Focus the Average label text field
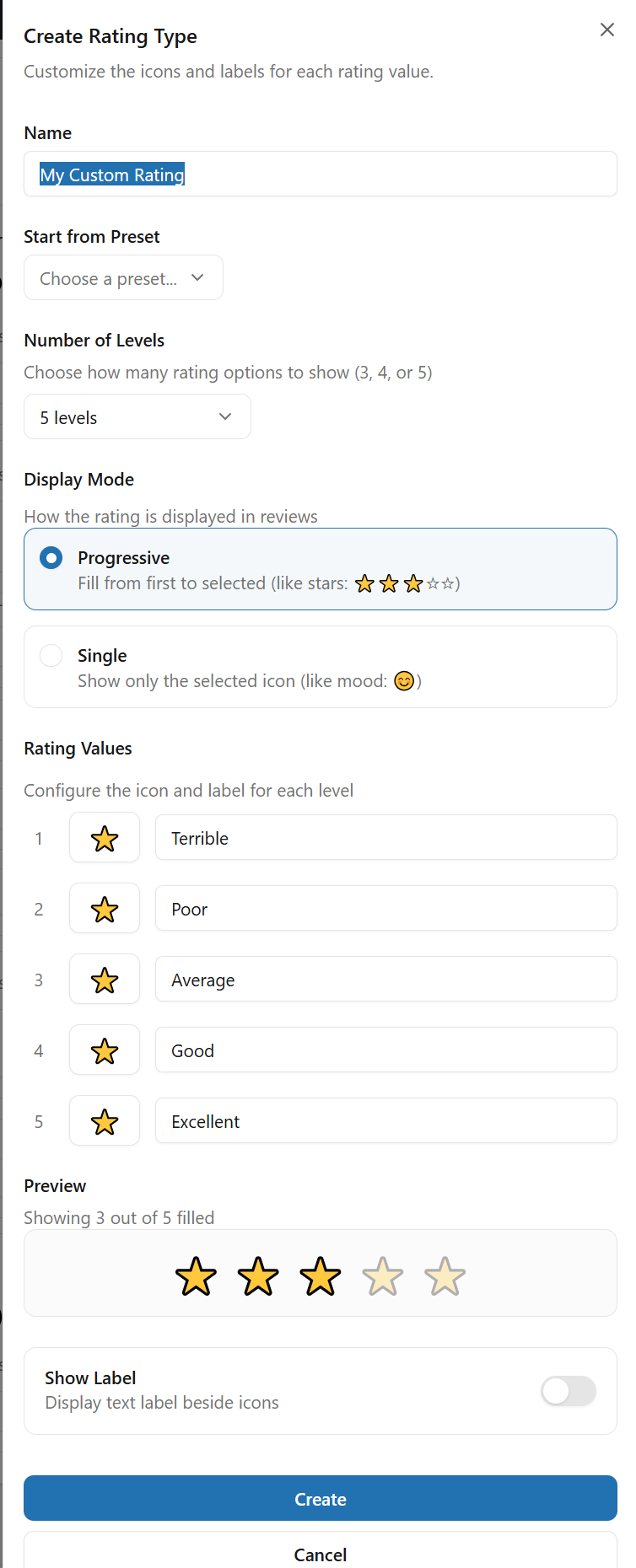The height and width of the screenshot is (1568, 636). click(x=385, y=980)
